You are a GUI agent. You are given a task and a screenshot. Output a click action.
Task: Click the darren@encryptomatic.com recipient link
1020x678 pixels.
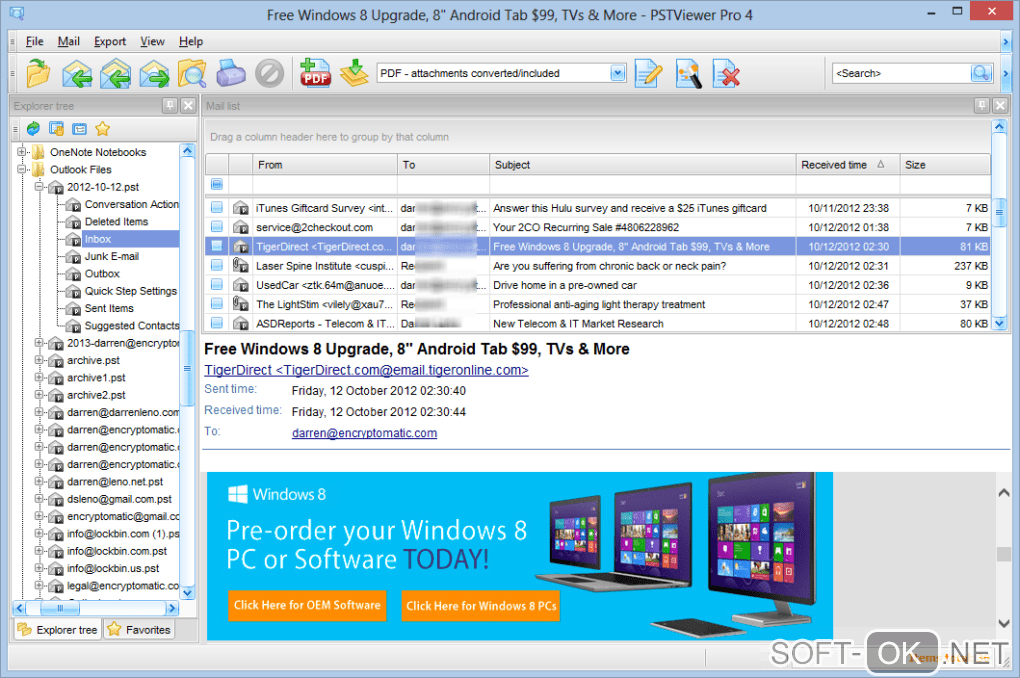(x=364, y=433)
